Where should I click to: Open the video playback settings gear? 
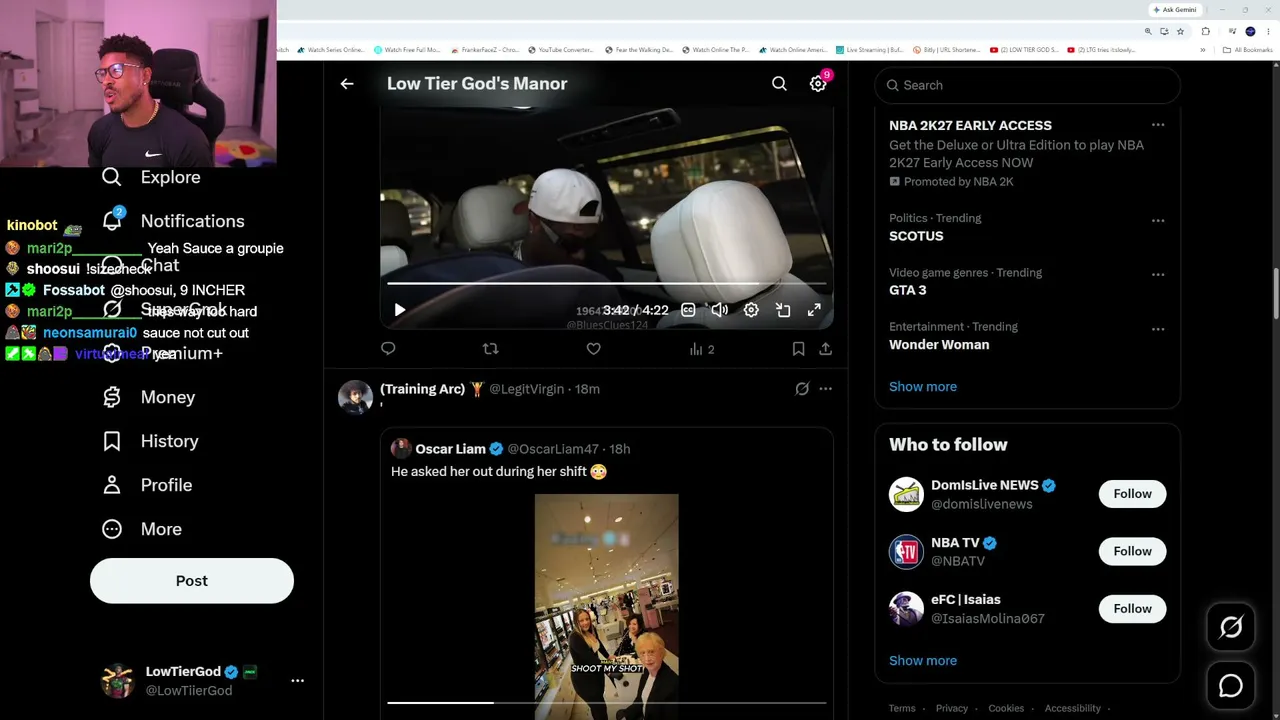pos(751,310)
